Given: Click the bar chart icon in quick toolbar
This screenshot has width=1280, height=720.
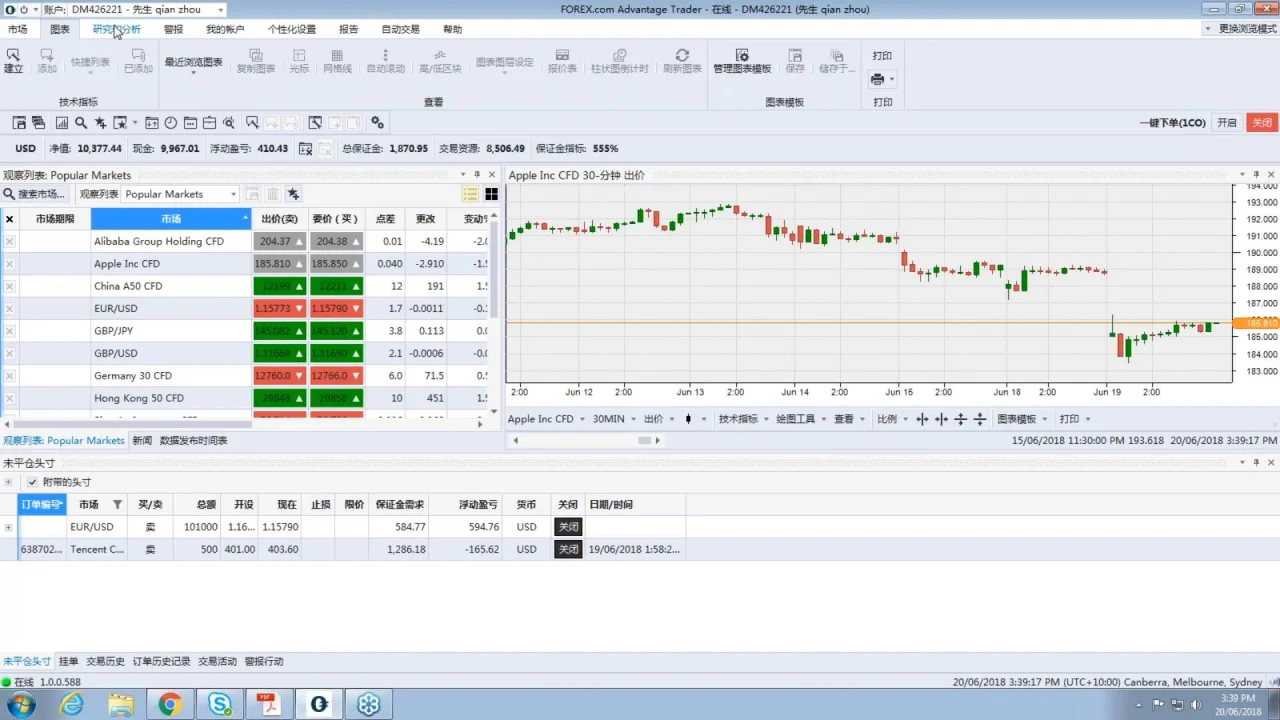Looking at the screenshot, I should pyautogui.click(x=61, y=122).
